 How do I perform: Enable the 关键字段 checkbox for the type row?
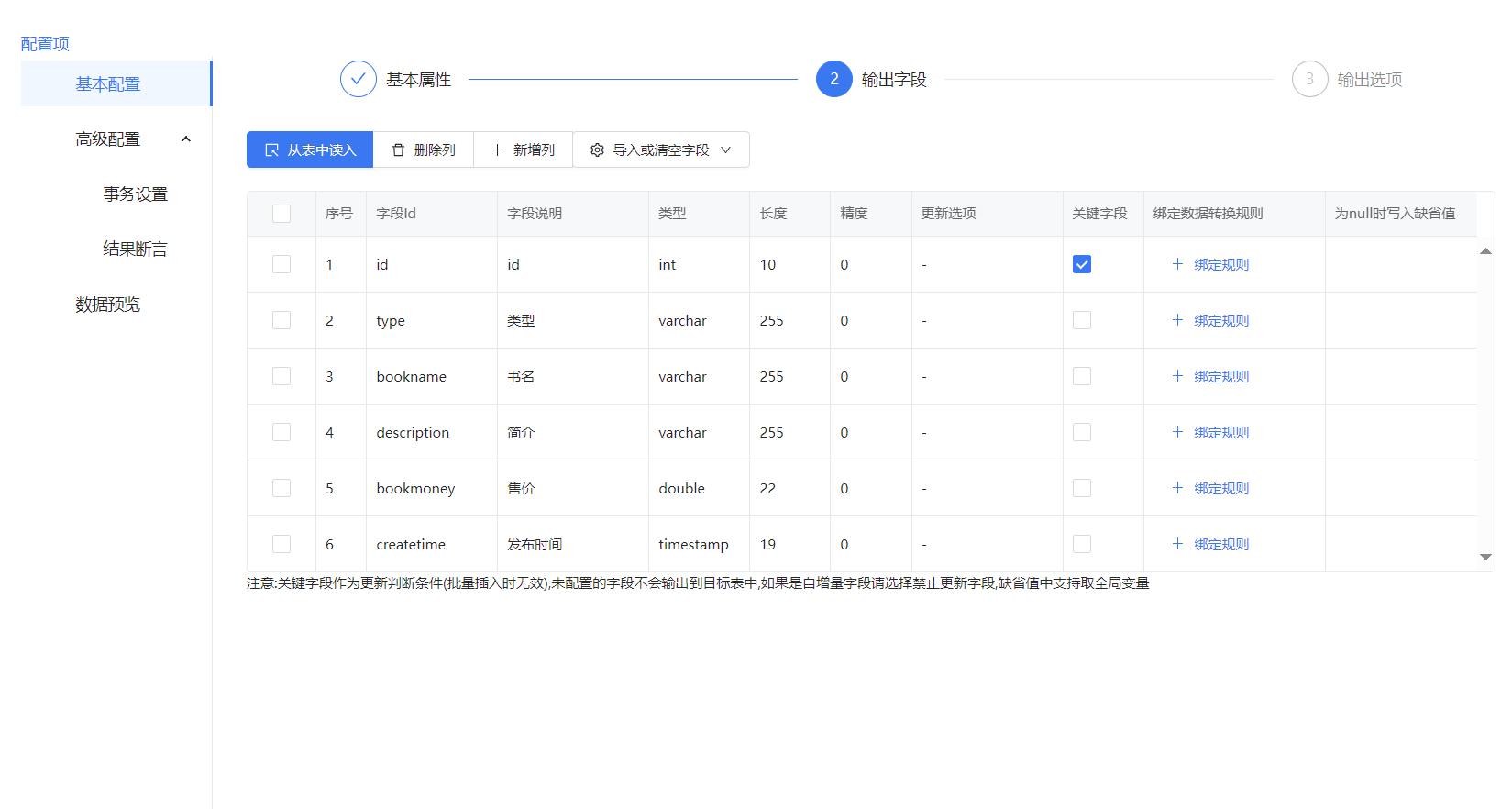coord(1082,320)
